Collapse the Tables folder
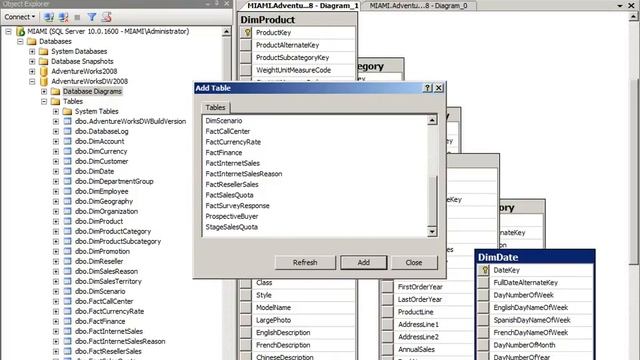 coord(44,101)
